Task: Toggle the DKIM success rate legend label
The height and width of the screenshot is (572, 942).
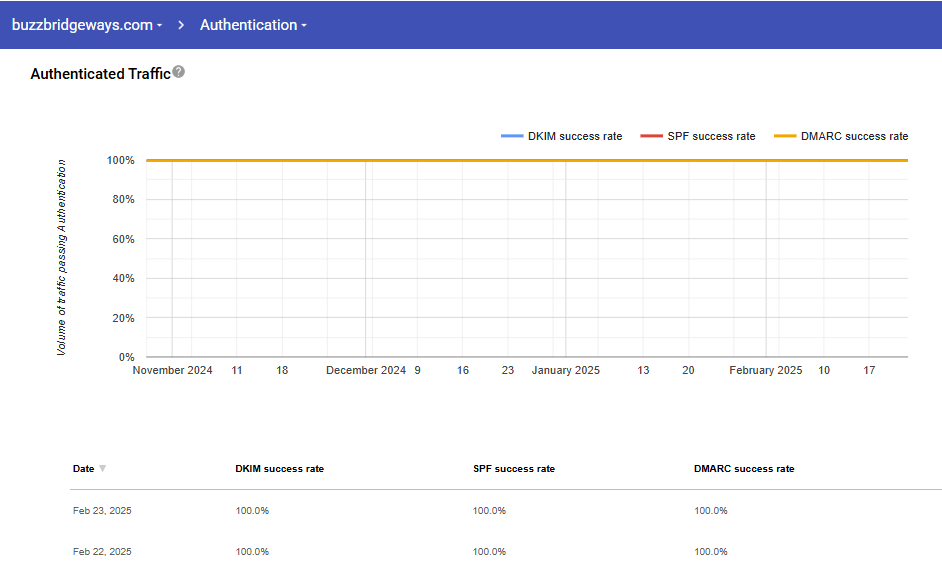Action: pos(575,136)
